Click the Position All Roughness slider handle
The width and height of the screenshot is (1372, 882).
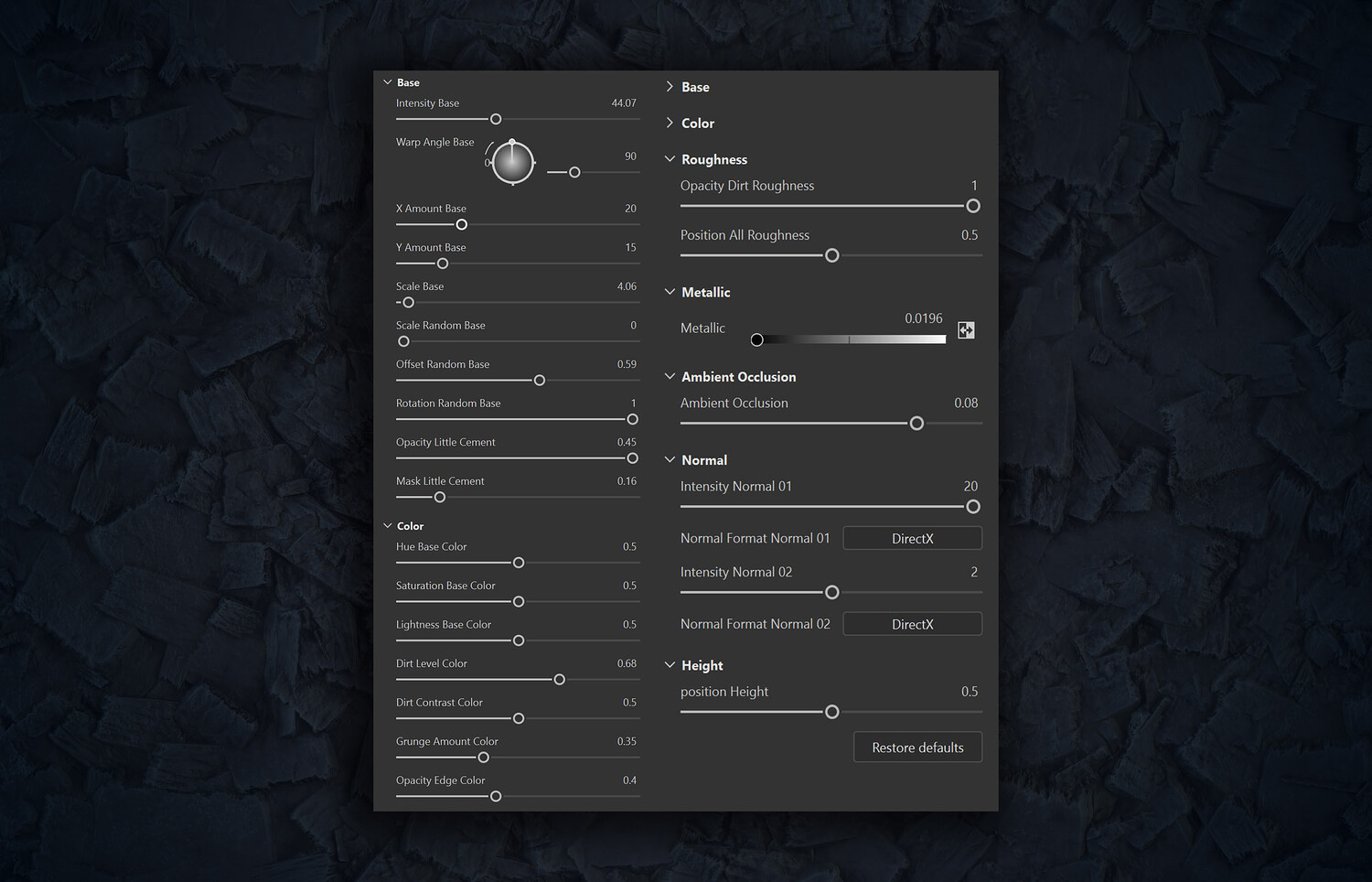pyautogui.click(x=832, y=255)
